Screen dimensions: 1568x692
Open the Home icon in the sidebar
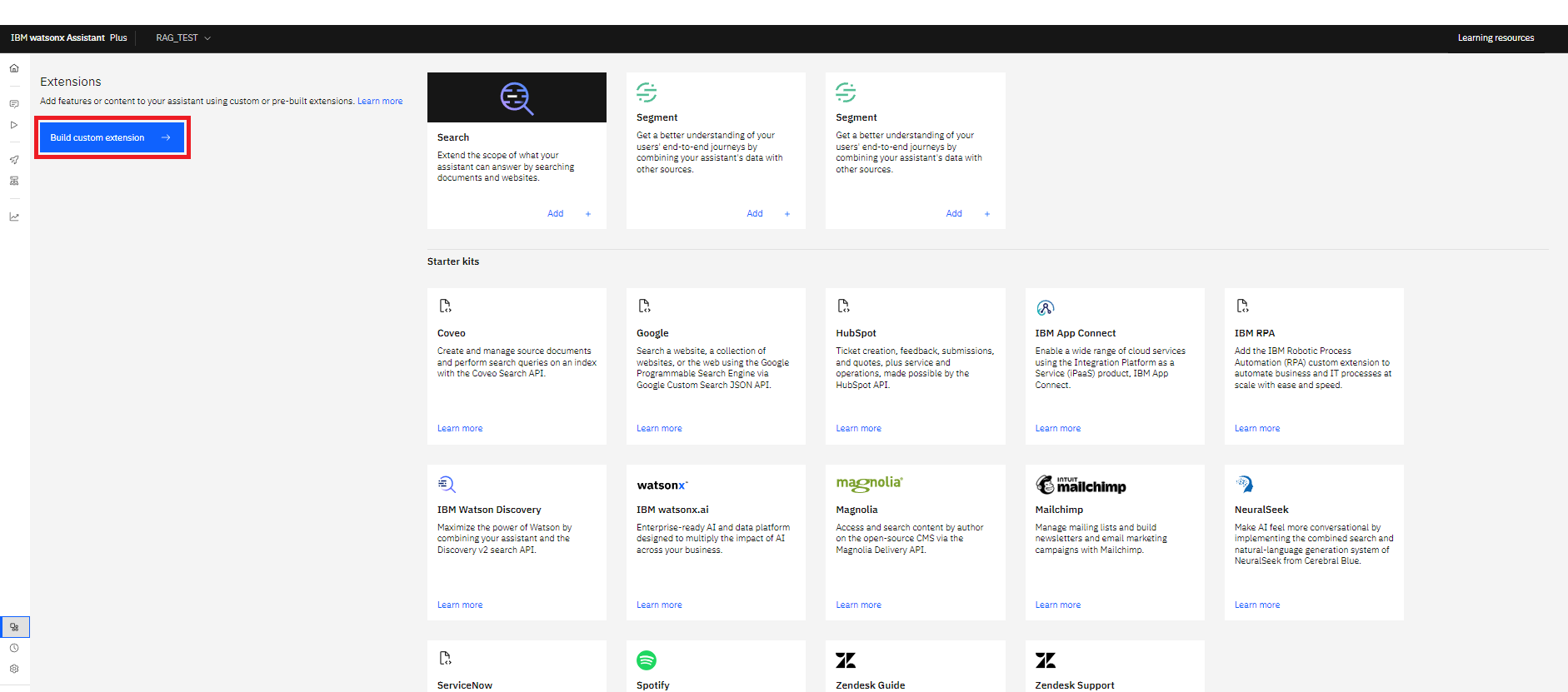click(14, 68)
